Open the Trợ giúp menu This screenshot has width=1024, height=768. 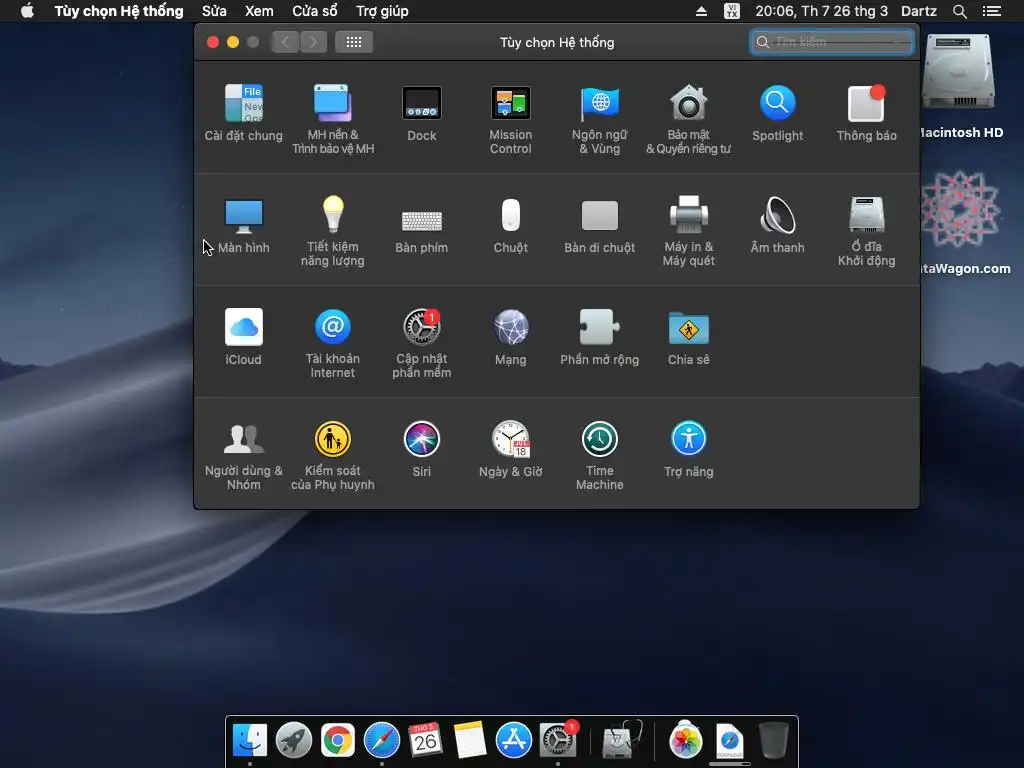click(x=382, y=11)
